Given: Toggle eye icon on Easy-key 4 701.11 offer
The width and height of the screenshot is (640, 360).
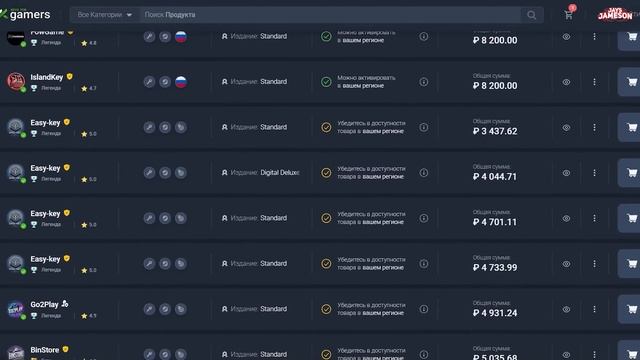Looking at the screenshot, I should coord(566,218).
